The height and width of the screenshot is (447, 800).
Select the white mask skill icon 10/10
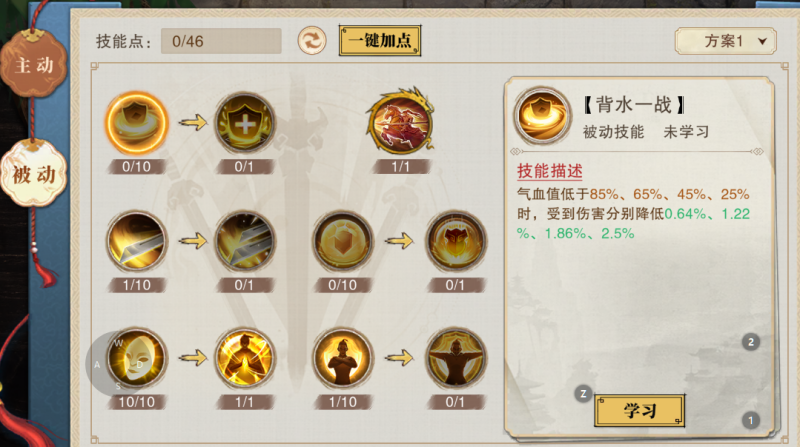click(x=137, y=358)
